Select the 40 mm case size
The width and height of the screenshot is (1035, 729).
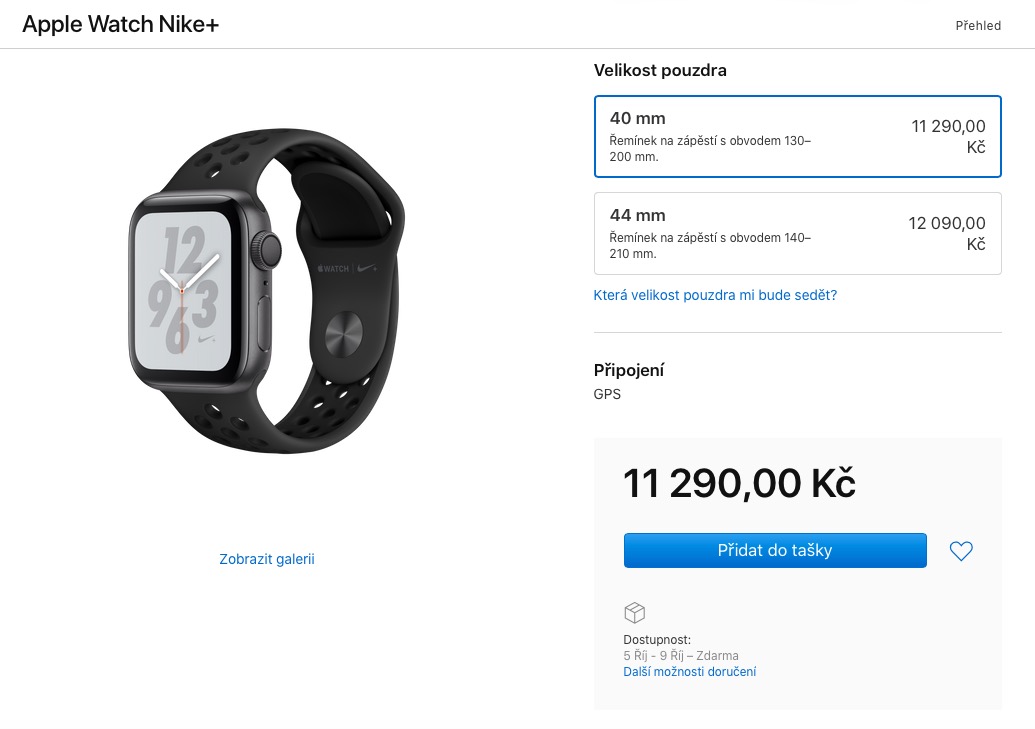[797, 137]
